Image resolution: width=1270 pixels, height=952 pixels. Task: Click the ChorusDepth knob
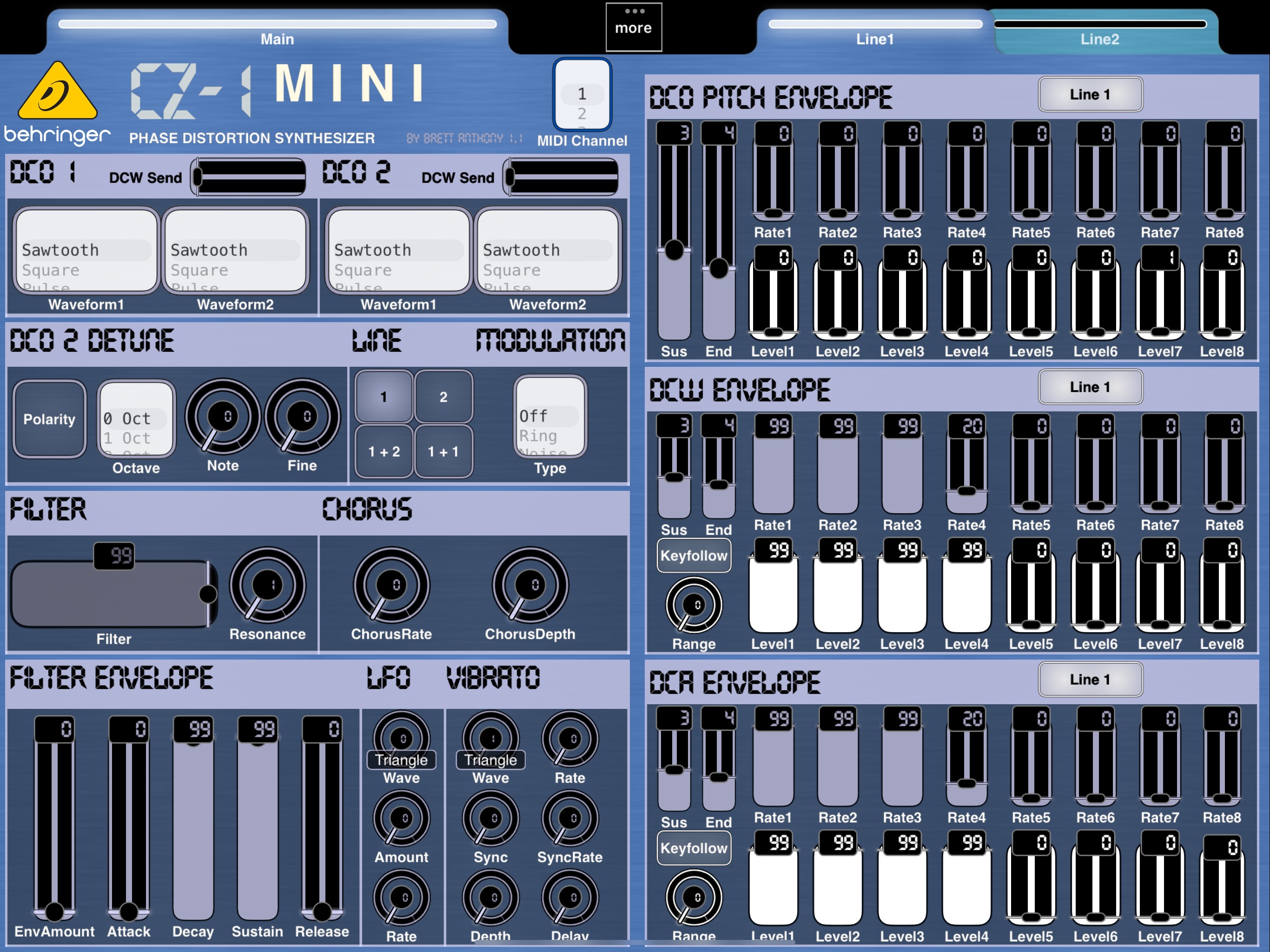pos(530,585)
